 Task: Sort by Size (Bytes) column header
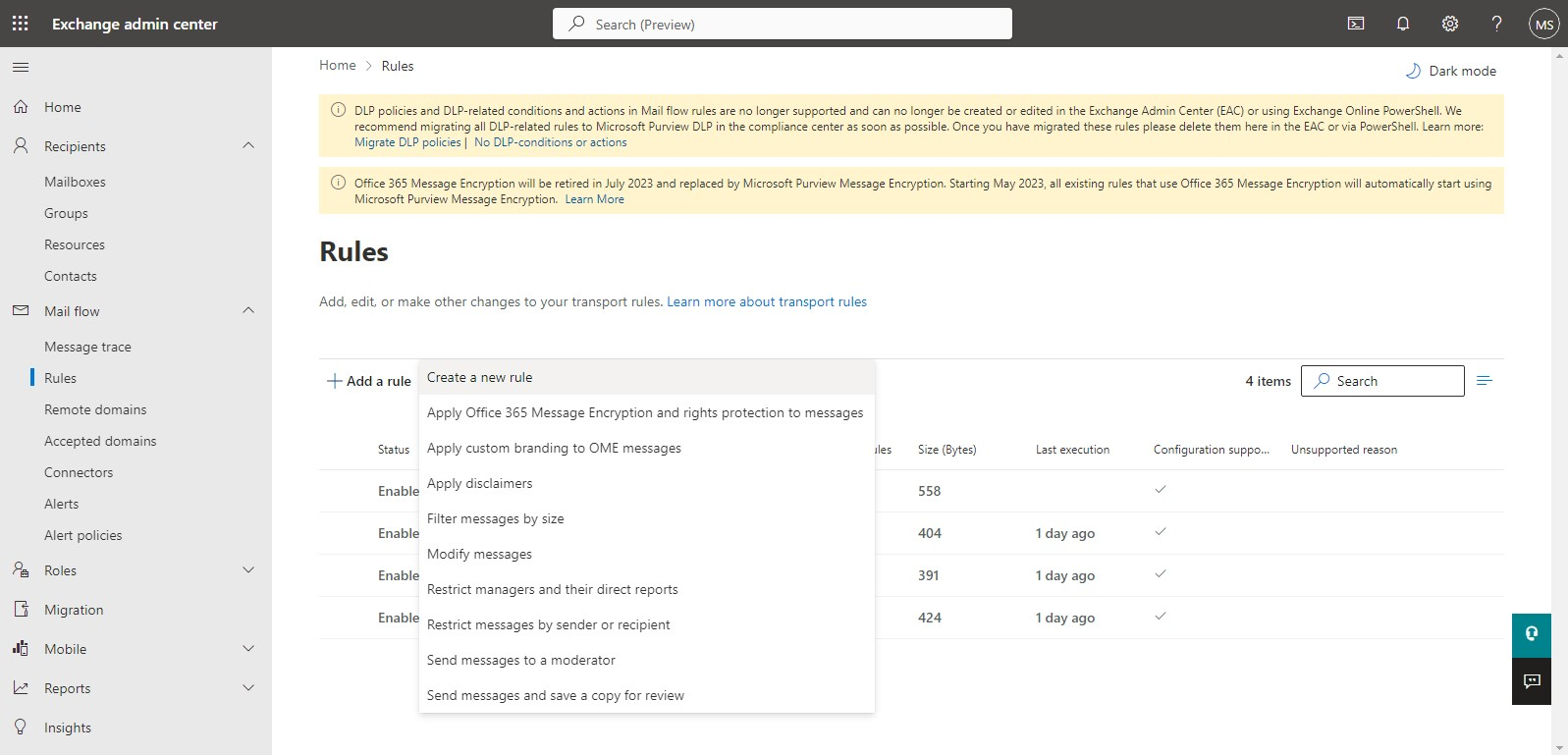point(946,450)
